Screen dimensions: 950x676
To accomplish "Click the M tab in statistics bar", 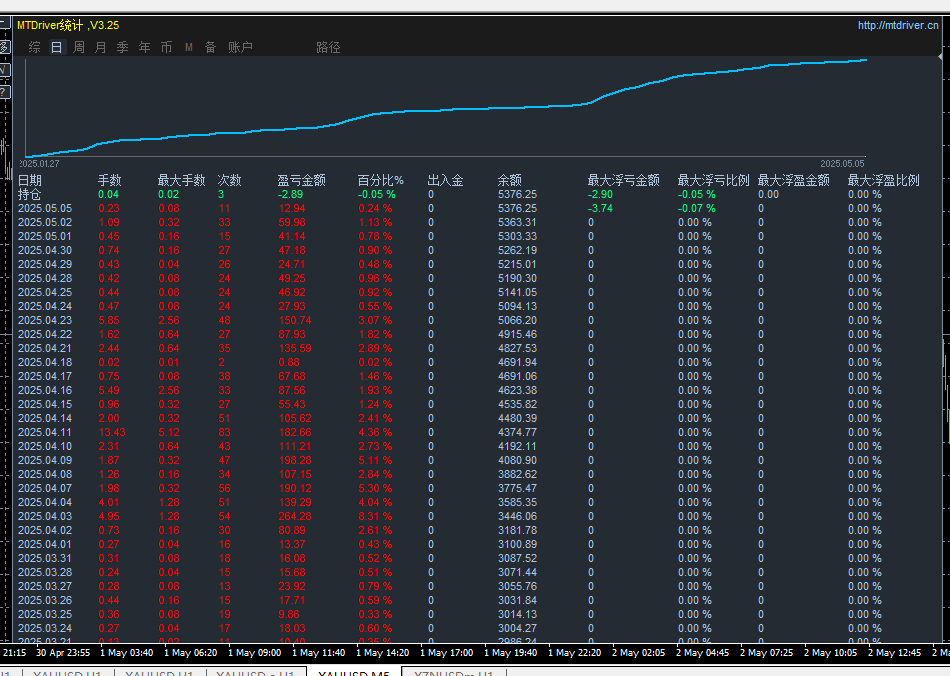I will (x=189, y=47).
